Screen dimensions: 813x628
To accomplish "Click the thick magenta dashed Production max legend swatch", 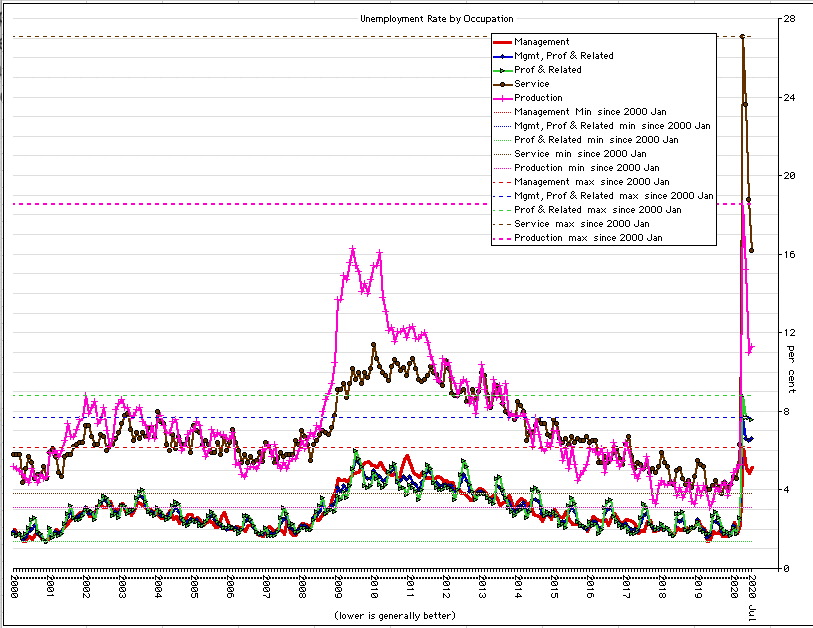I will (503, 238).
